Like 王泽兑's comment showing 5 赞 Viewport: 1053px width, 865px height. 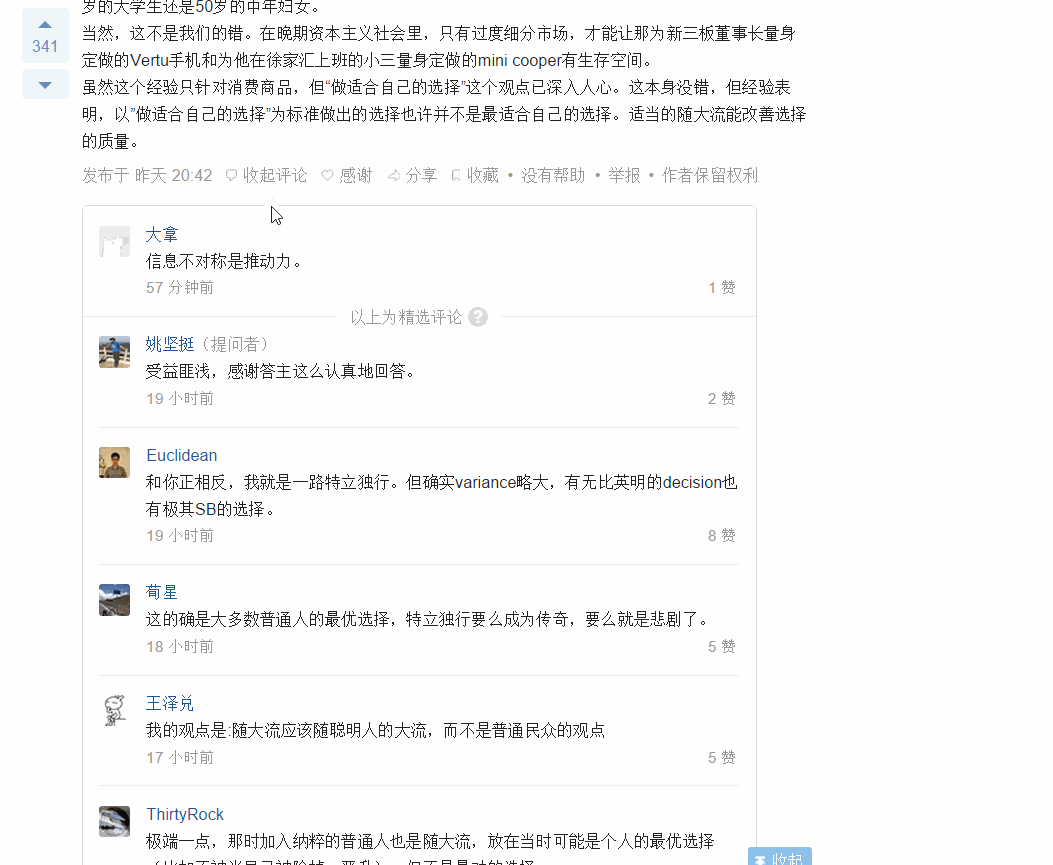[x=721, y=758]
